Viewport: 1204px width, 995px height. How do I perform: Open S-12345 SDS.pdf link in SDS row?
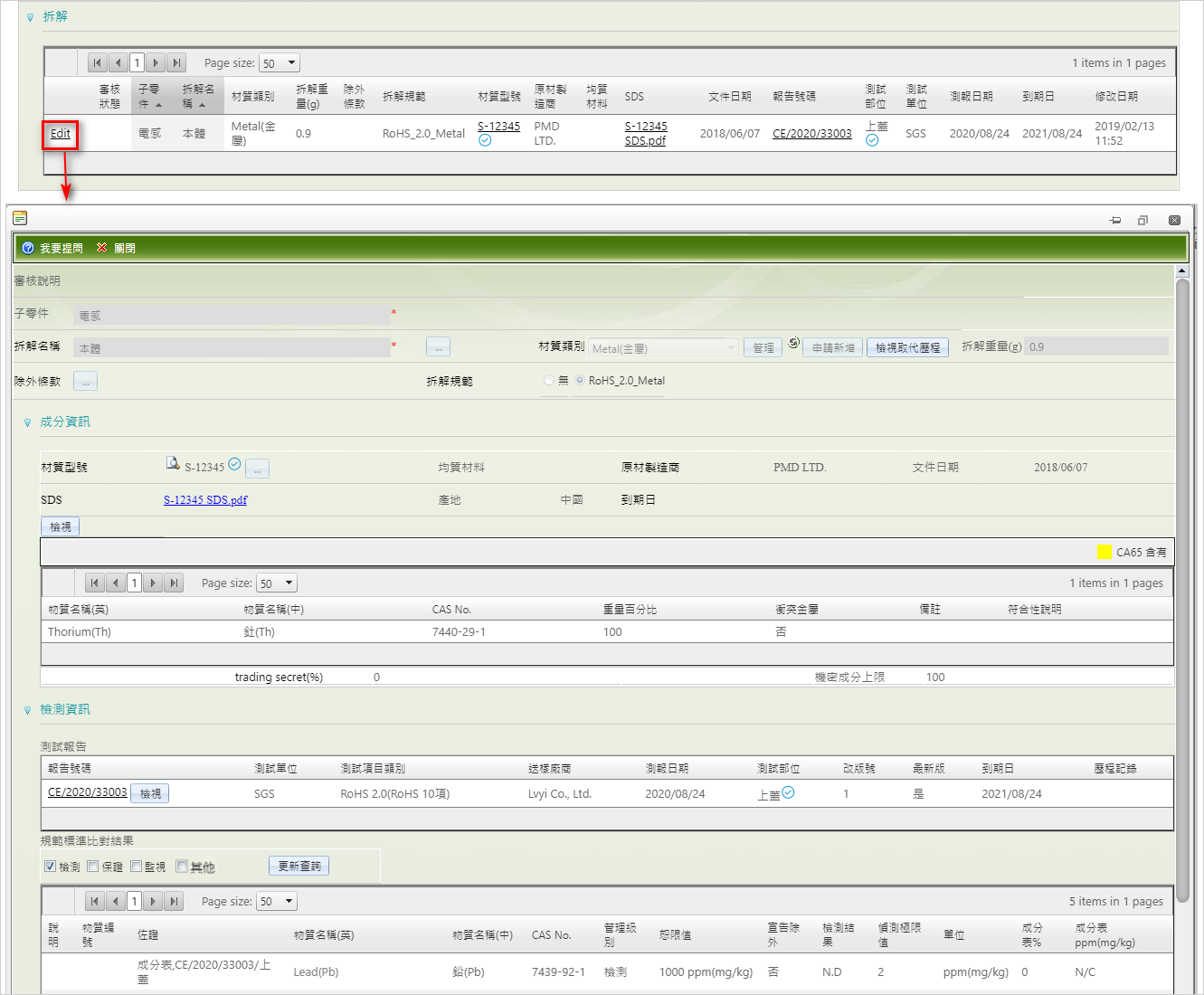click(x=205, y=500)
